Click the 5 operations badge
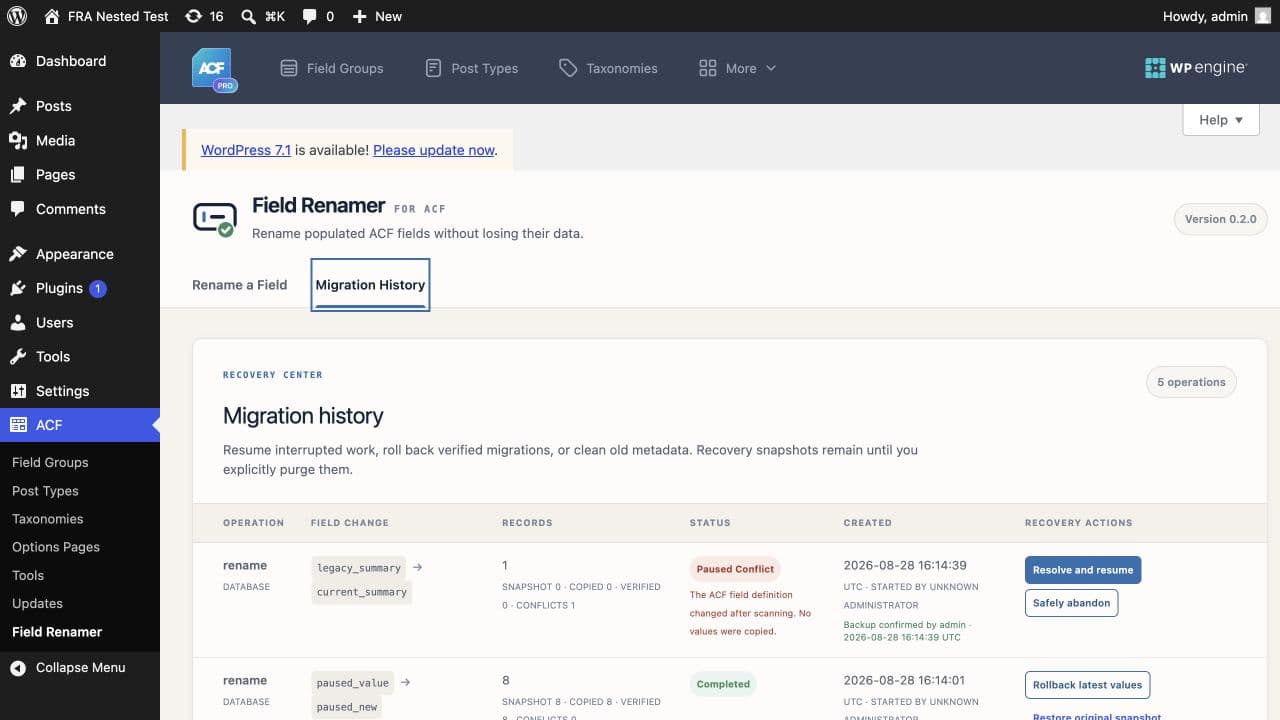Screen dimensions: 1280x720 [x=1191, y=382]
